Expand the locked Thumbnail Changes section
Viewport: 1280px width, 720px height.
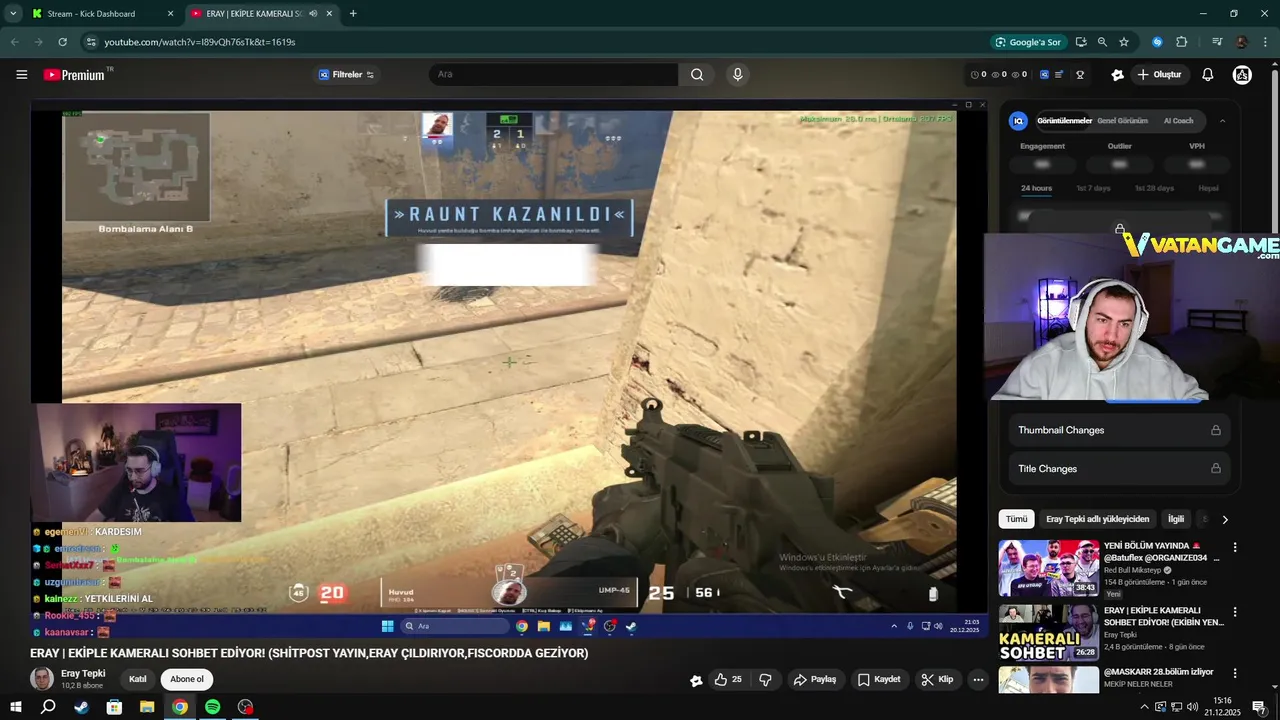pos(1119,430)
